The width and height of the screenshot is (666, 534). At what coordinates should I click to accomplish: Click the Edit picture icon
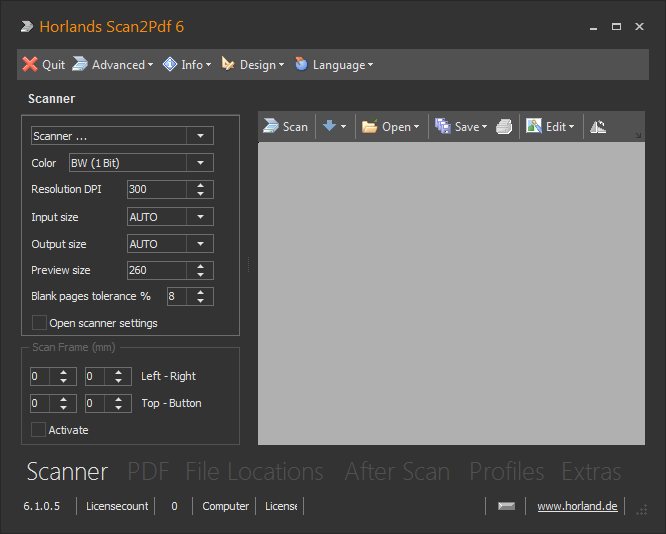pyautogui.click(x=534, y=126)
